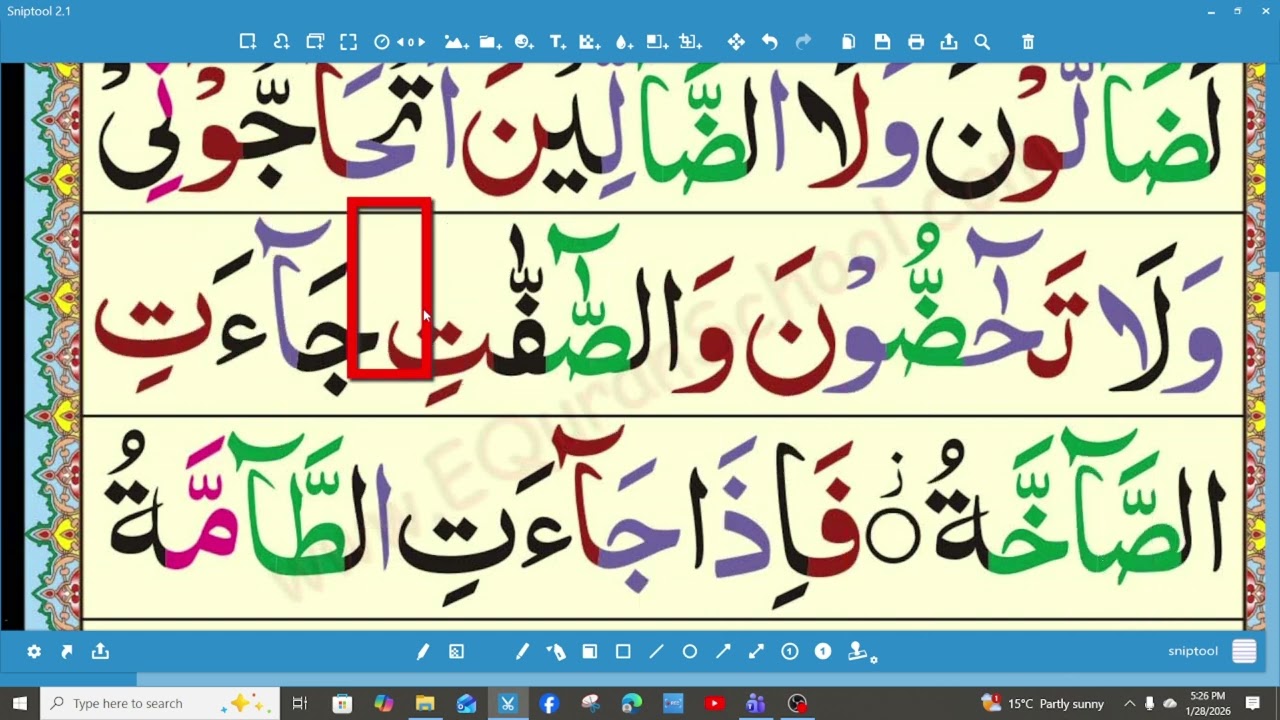
Task: Click the arrow icon beside settings gear
Action: tap(67, 652)
